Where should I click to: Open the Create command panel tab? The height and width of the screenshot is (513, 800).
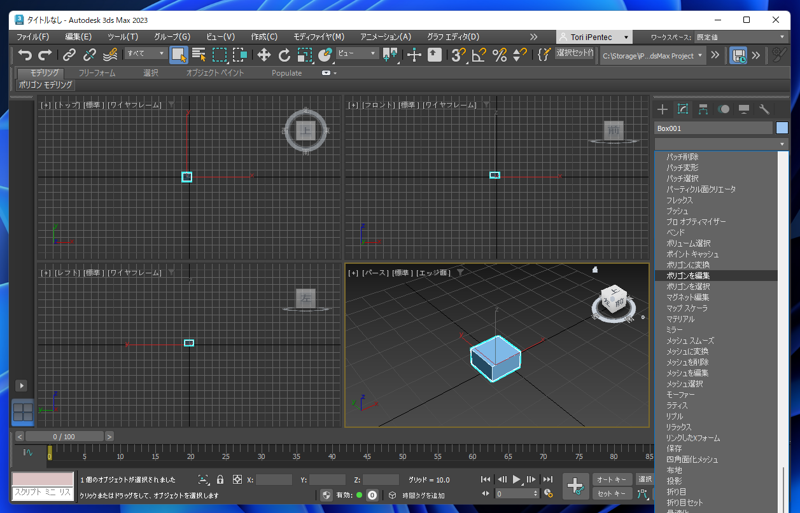(662, 109)
